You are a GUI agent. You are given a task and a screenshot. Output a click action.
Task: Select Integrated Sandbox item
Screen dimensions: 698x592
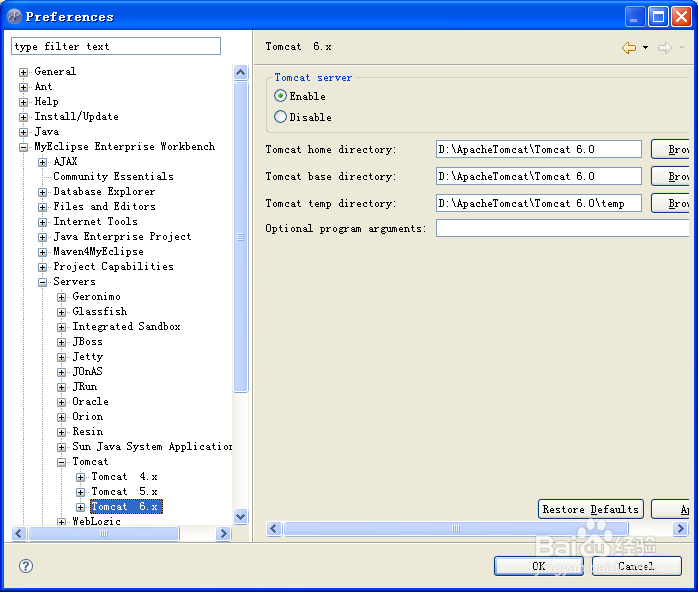pos(126,326)
